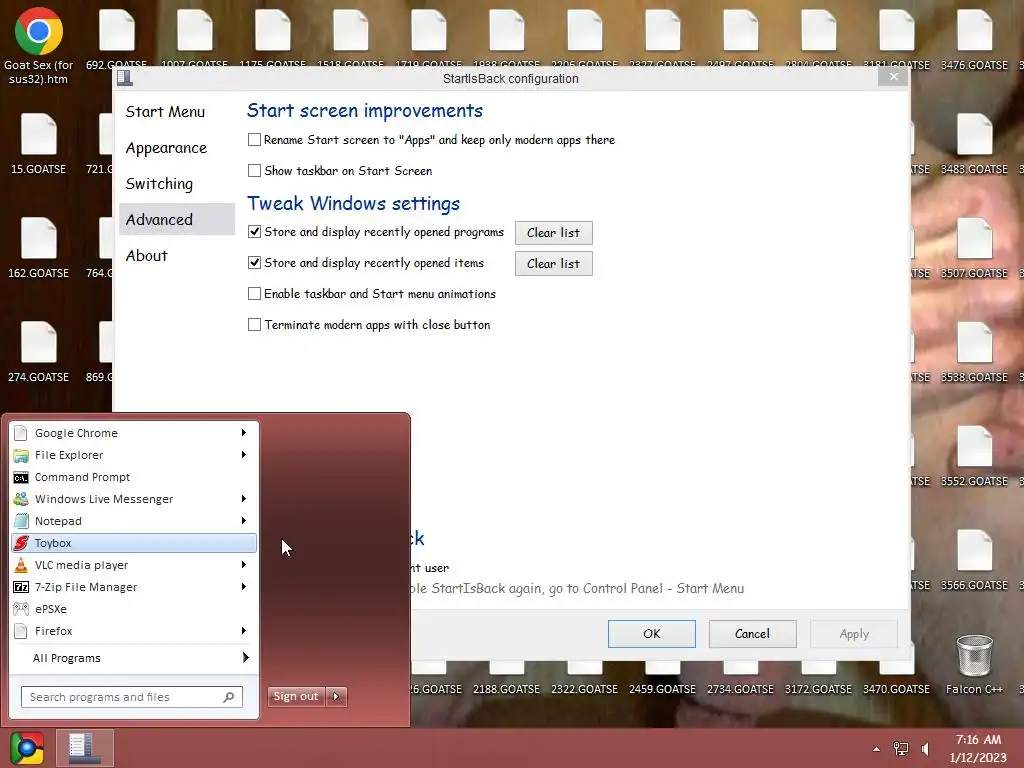The height and width of the screenshot is (768, 1024).
Task: Click the Command Prompt icon in Start menu
Action: pos(21,477)
